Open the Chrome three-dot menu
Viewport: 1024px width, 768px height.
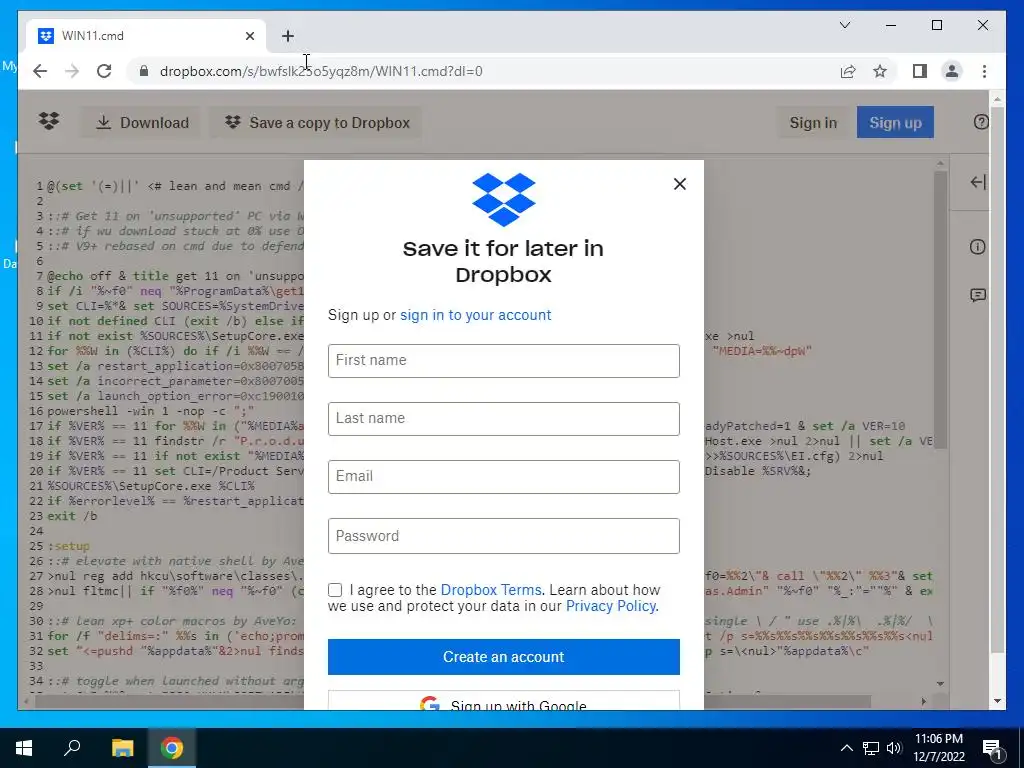[x=984, y=71]
